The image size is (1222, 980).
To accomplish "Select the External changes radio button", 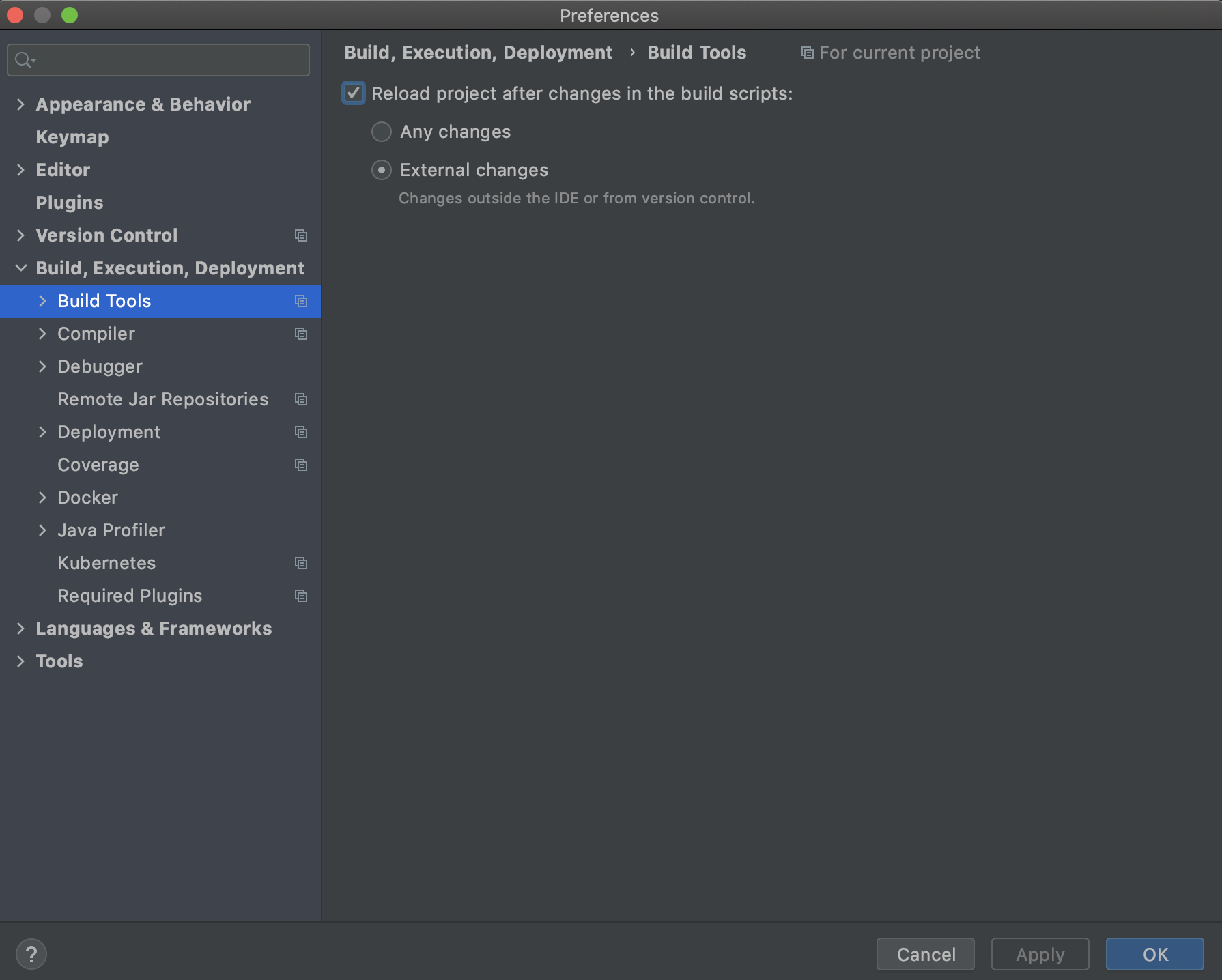I will 382,170.
